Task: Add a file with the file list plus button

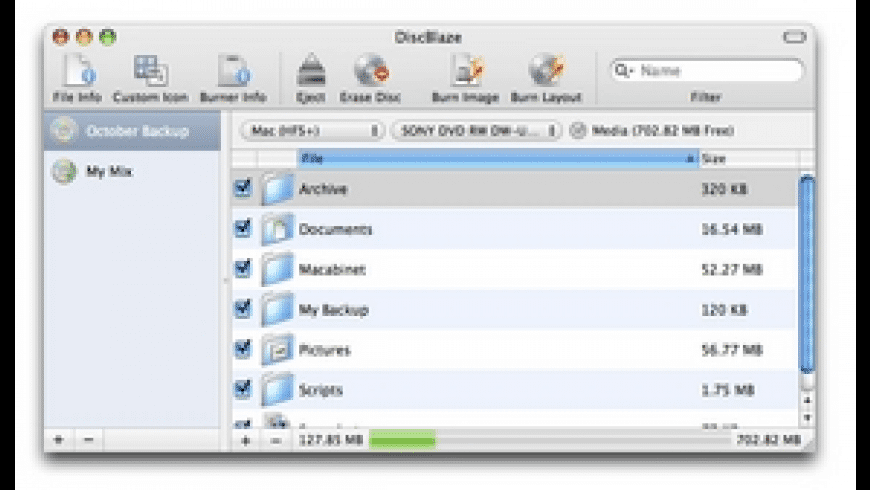Action: click(x=246, y=441)
